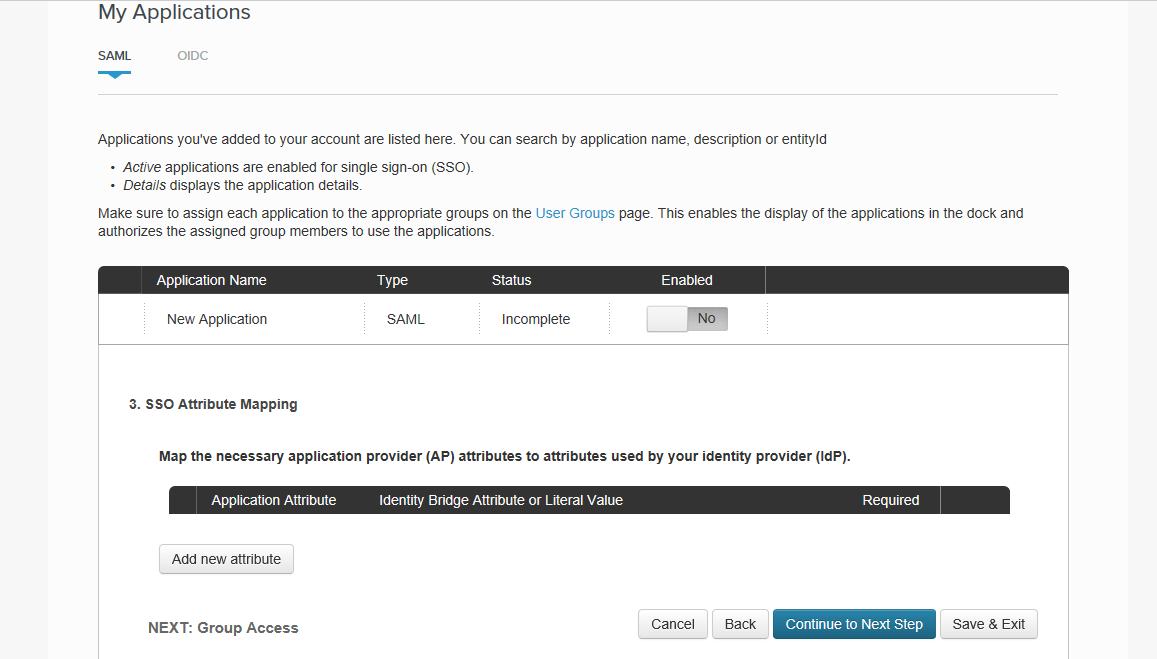Click the NEXT: Group Access label

coord(224,628)
